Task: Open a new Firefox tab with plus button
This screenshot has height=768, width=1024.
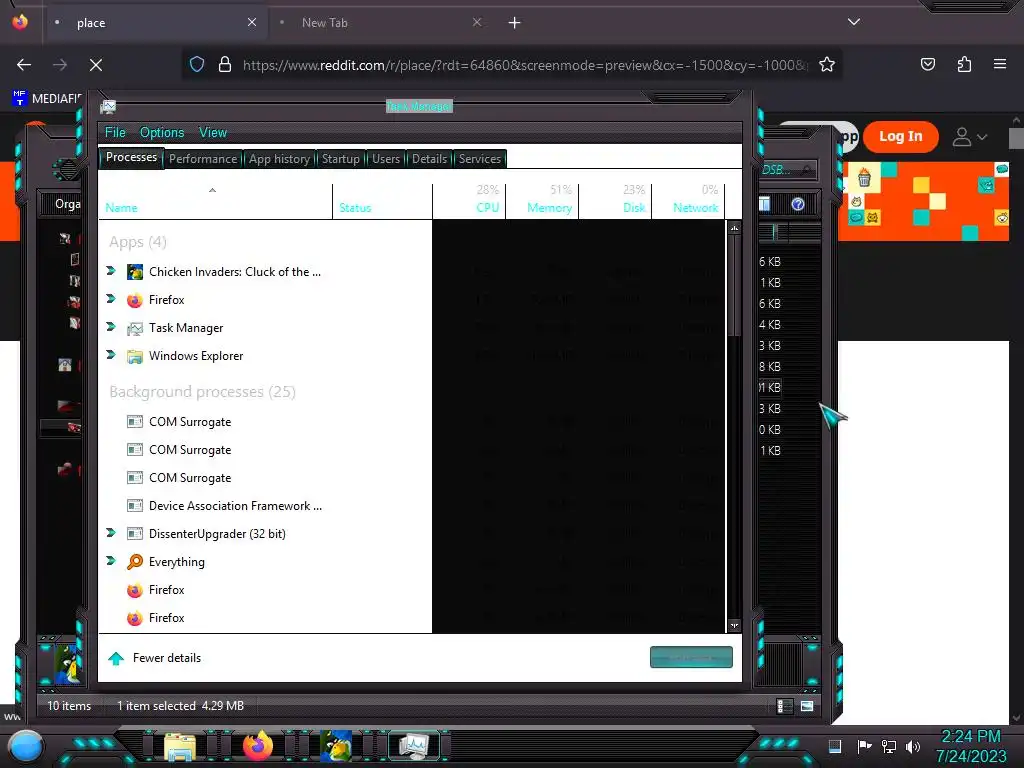Action: pyautogui.click(x=515, y=23)
